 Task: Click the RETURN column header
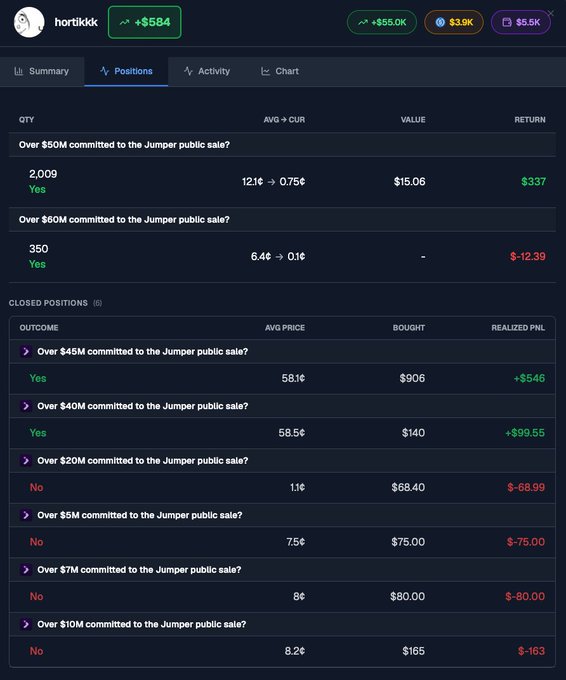coord(530,120)
